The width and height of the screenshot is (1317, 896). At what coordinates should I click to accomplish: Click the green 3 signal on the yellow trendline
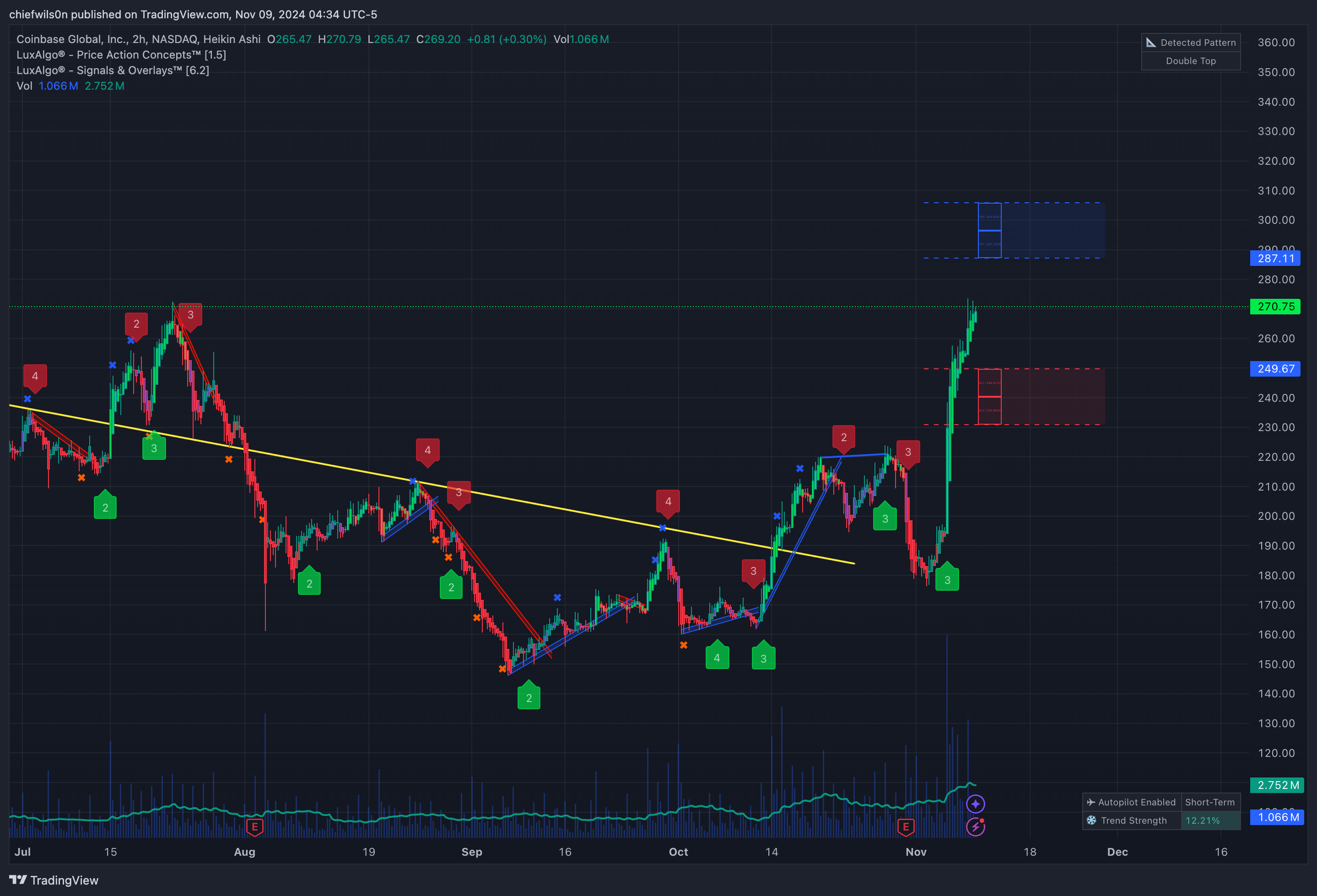coord(154,446)
